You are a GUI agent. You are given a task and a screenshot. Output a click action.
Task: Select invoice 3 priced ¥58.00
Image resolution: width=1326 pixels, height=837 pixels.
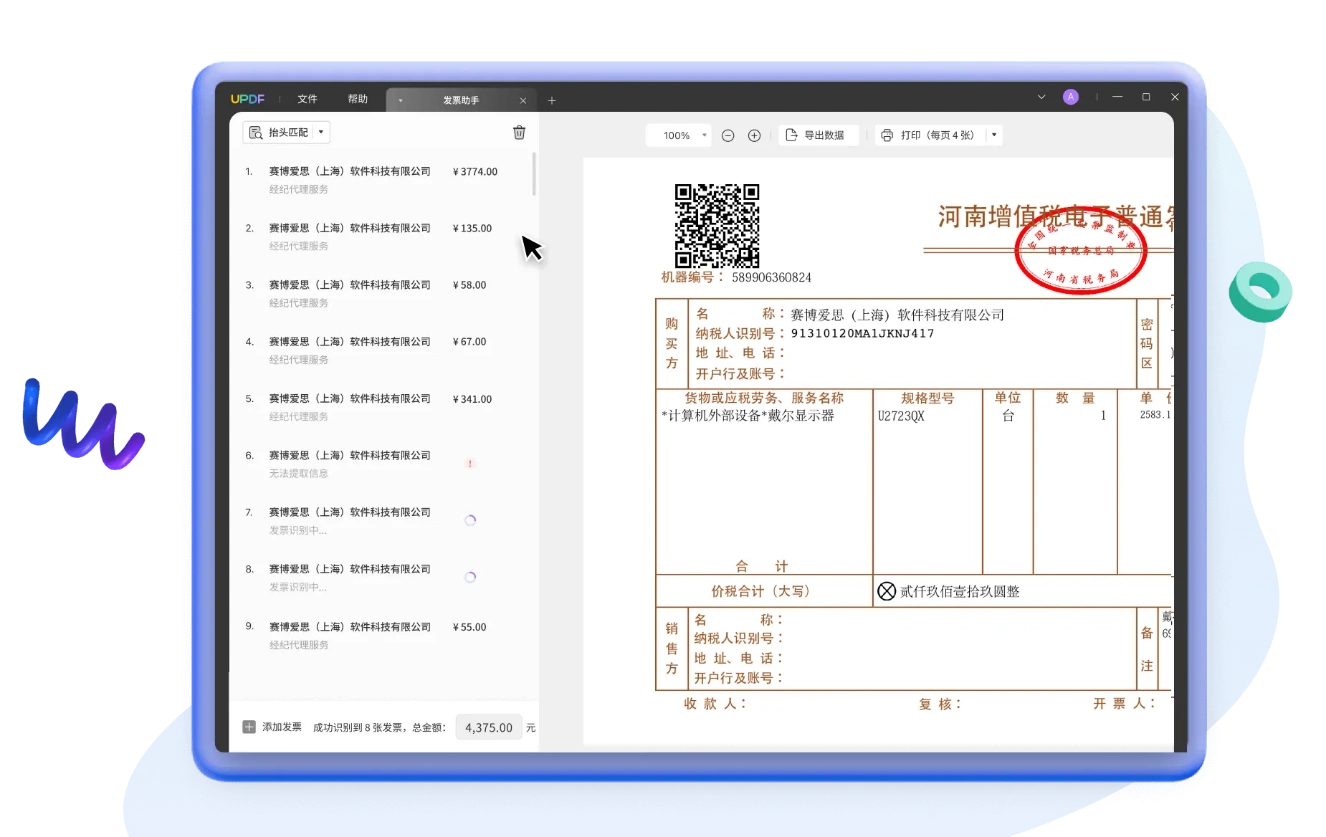(382, 294)
